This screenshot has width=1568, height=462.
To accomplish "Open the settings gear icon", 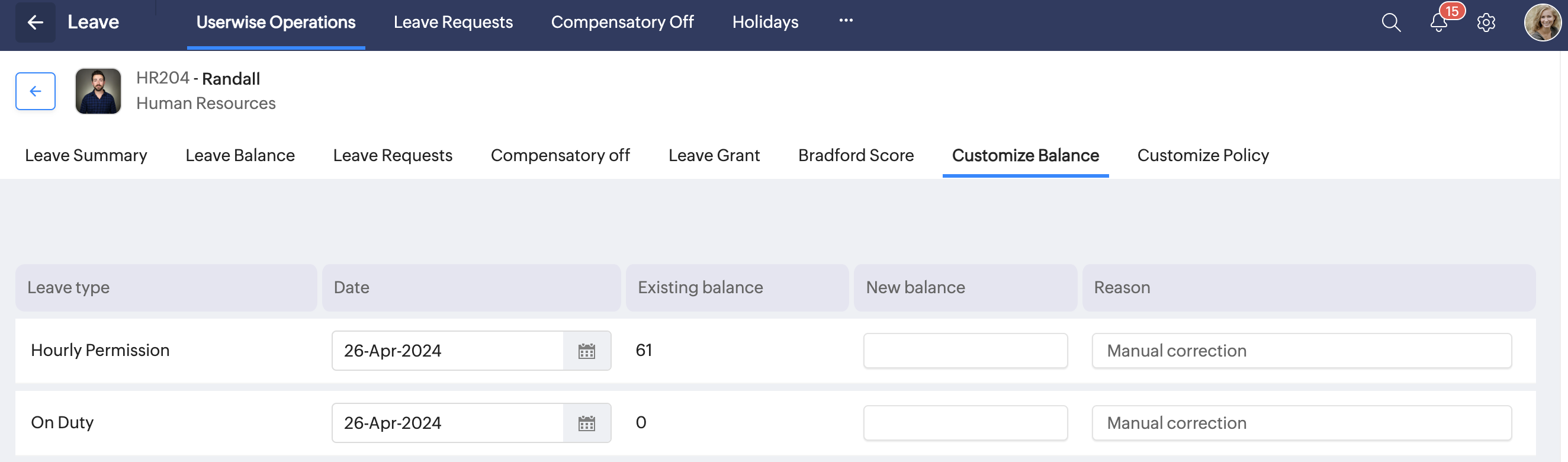I will pos(1486,23).
